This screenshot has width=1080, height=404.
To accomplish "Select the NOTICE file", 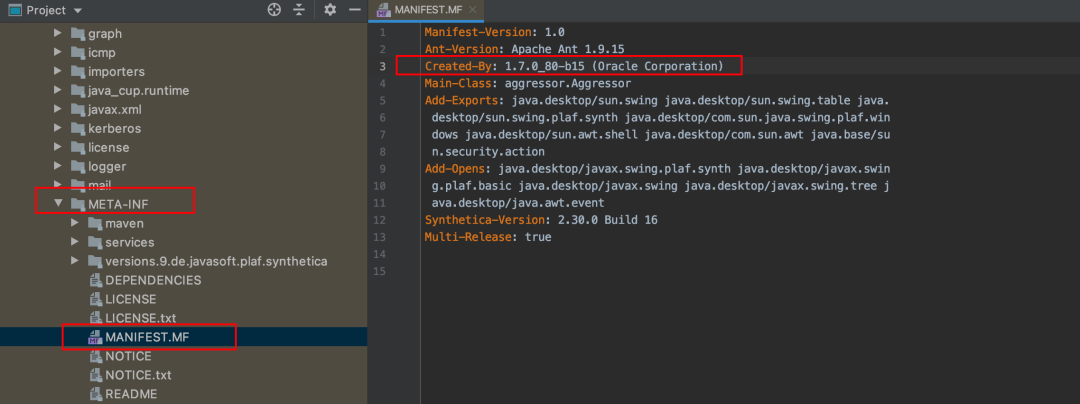I will (x=128, y=356).
